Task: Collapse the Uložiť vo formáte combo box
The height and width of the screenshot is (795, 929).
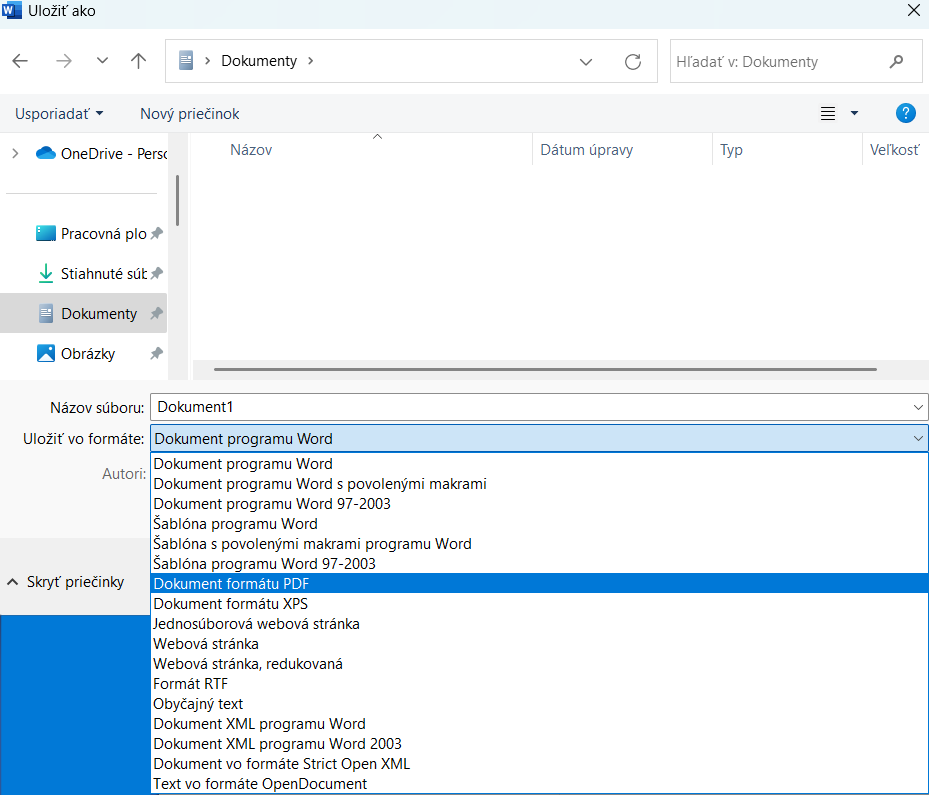Action: [918, 438]
